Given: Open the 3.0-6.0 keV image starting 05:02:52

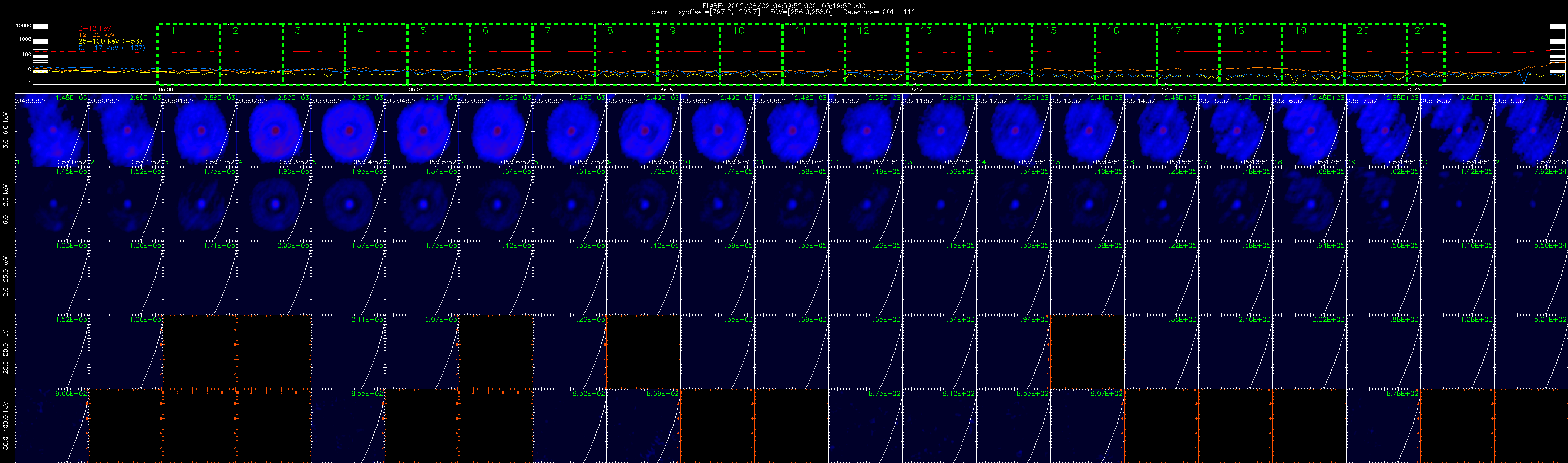Looking at the screenshot, I should coord(274,130).
